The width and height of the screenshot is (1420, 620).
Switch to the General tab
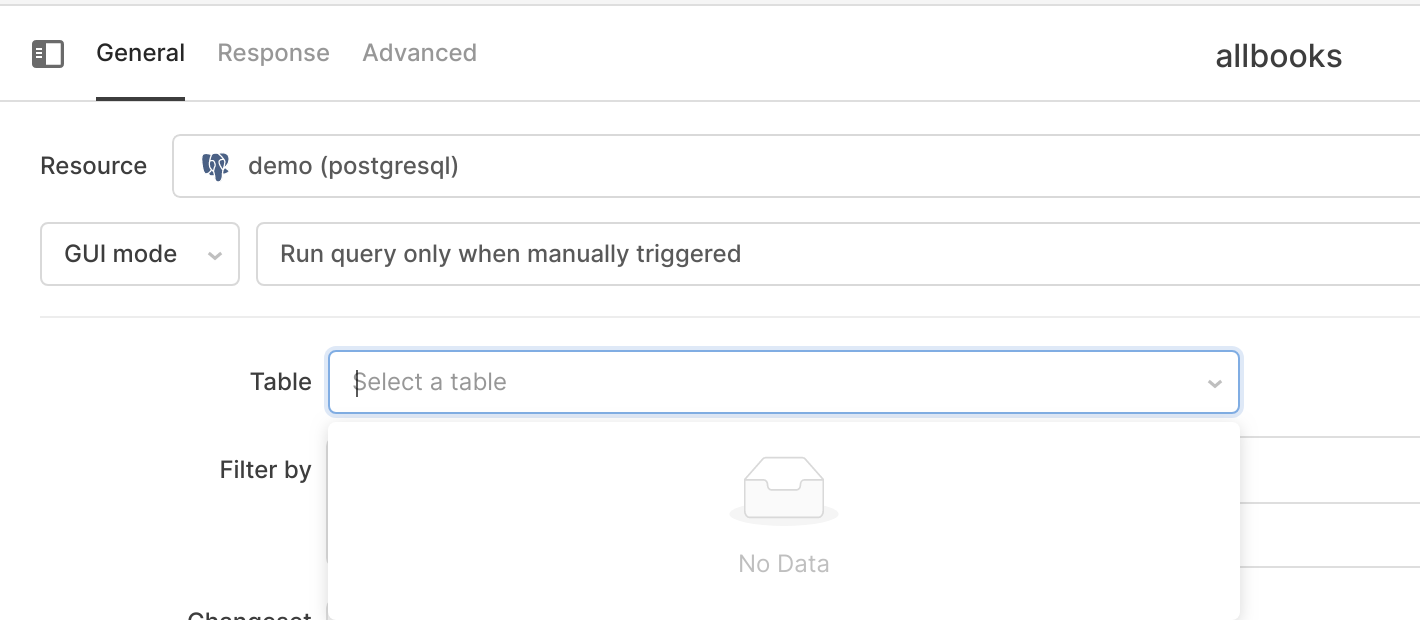point(141,53)
